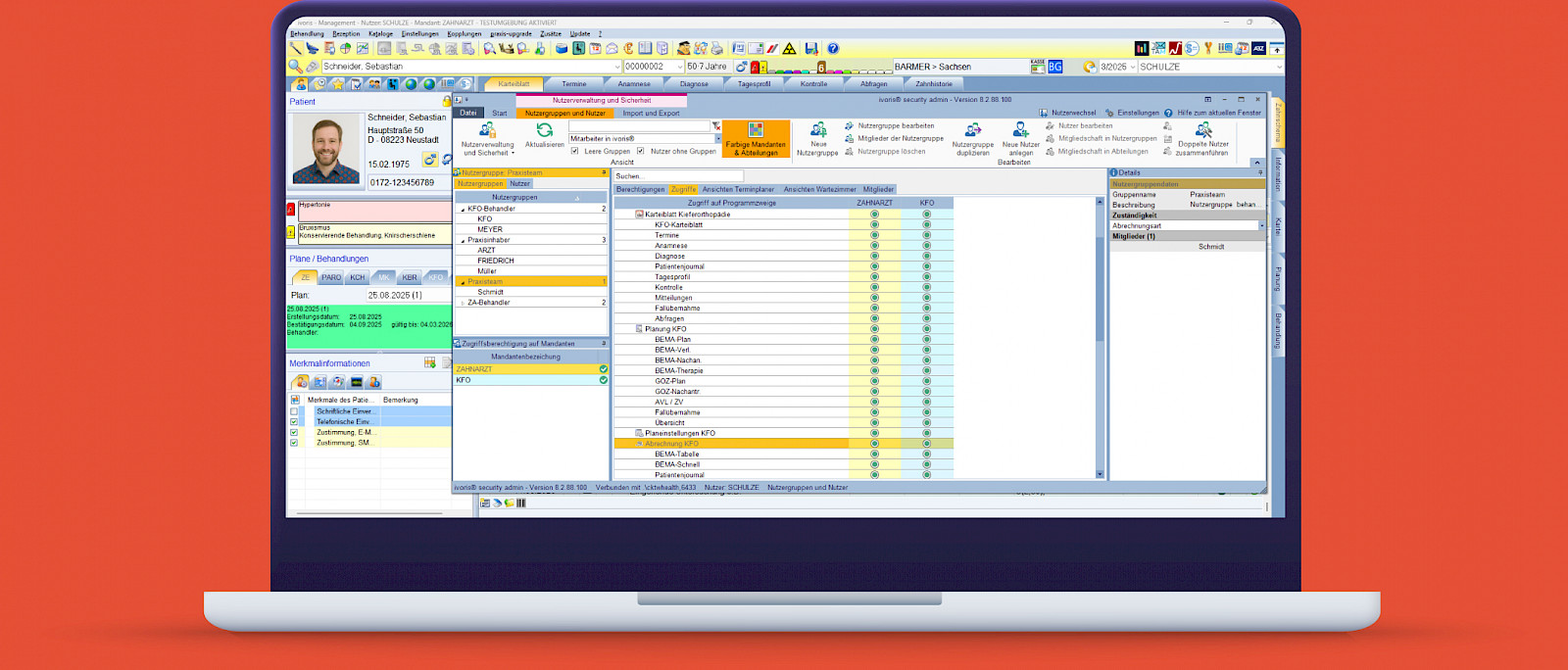Viewport: 1568px width, 670px height.
Task: Expand the ZA-Behandler group
Action: (463, 303)
